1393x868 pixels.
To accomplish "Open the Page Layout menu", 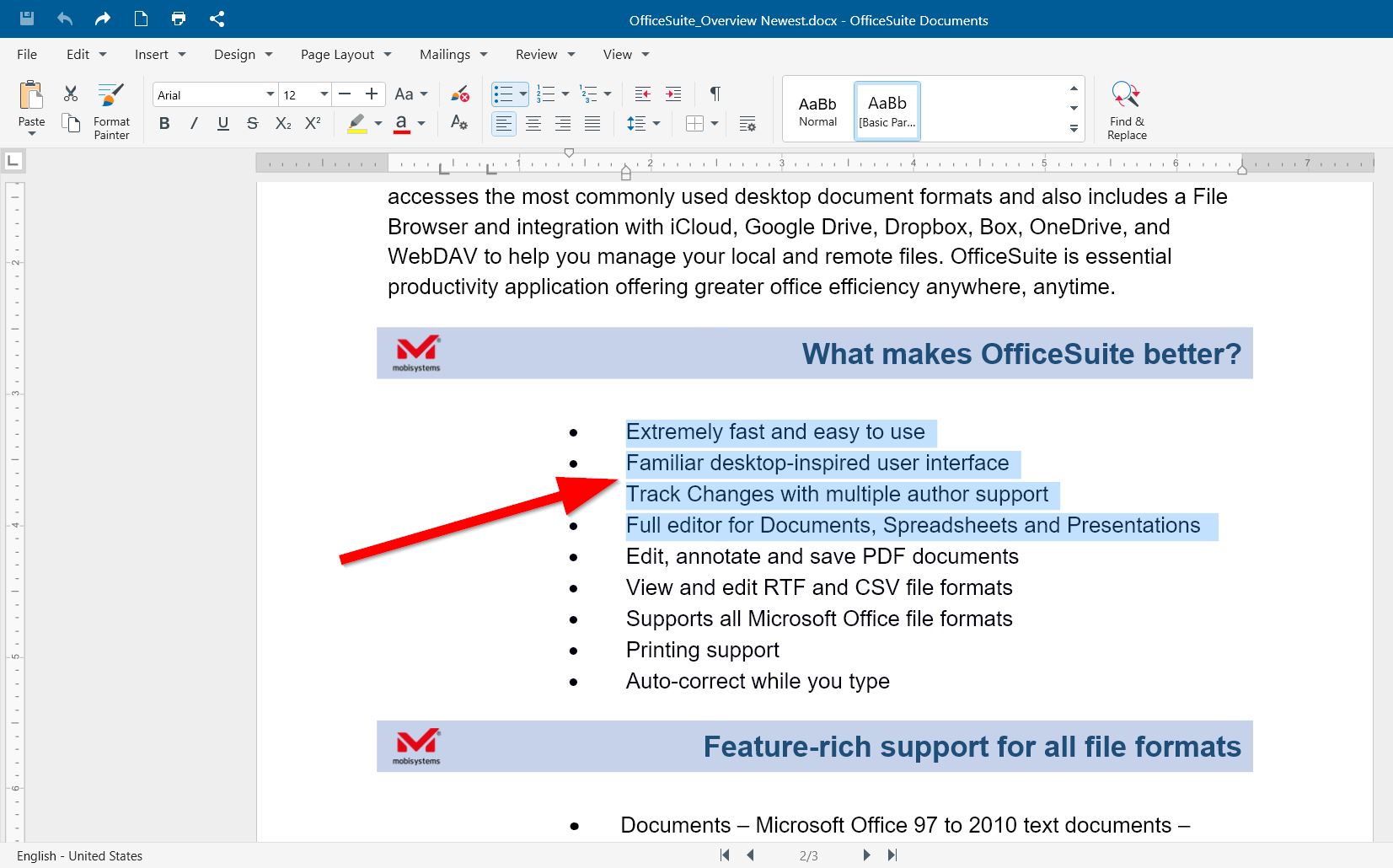I will point(346,54).
